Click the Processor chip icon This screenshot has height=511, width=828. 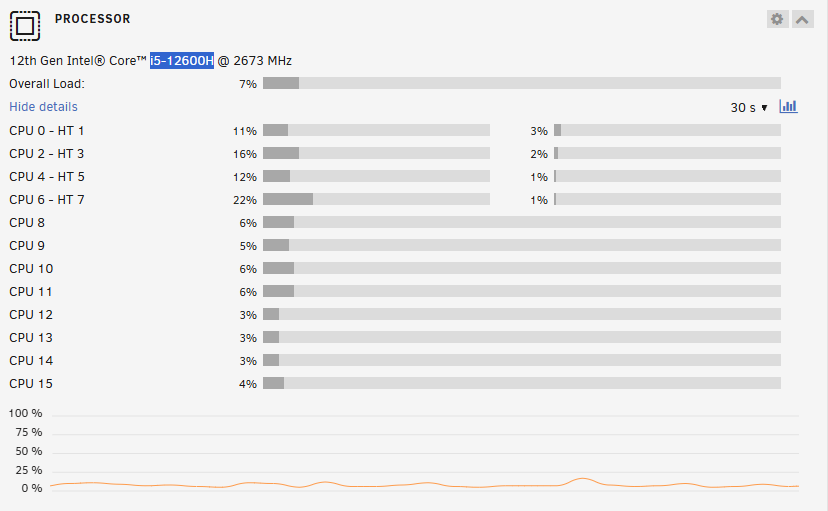pyautogui.click(x=26, y=24)
